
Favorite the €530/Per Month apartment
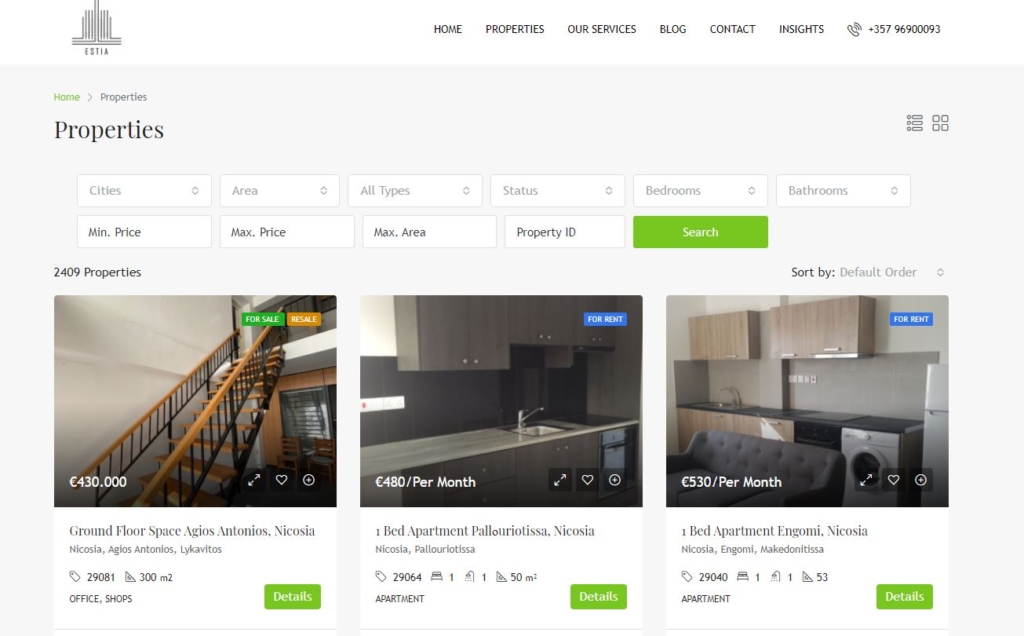(x=893, y=480)
